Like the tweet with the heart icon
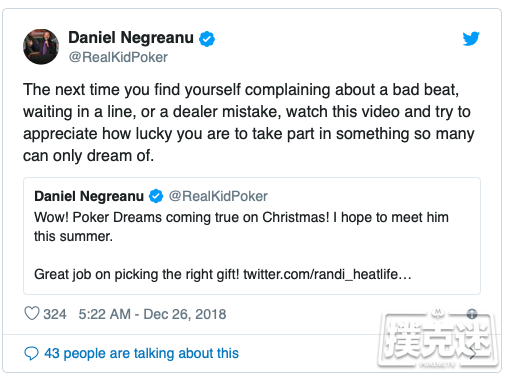510x380 pixels. 32,314
